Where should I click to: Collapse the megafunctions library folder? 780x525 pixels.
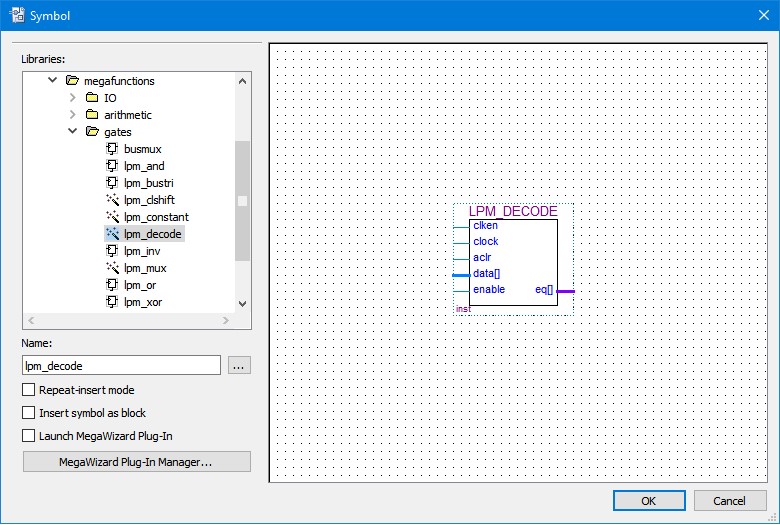pyautogui.click(x=53, y=81)
